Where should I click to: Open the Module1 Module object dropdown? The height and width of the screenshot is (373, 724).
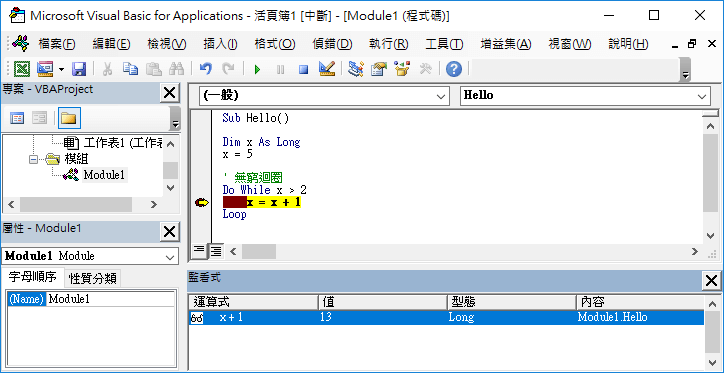[169, 257]
